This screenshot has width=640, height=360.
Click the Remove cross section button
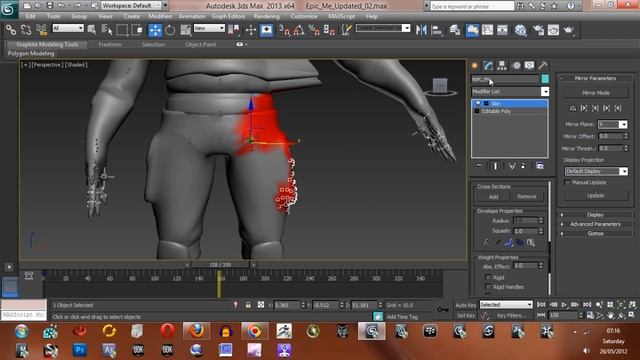[527, 197]
